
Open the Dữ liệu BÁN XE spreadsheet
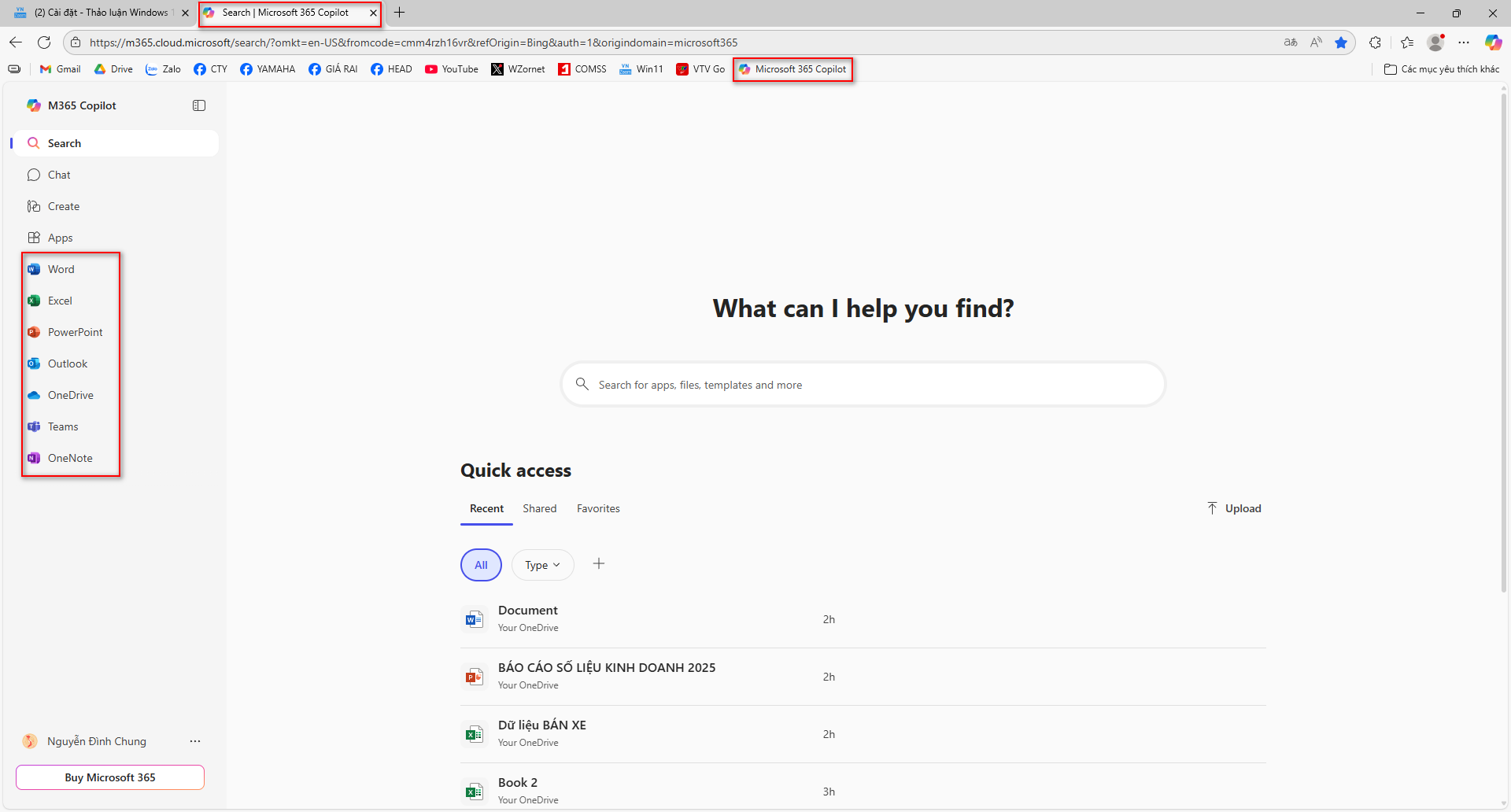point(863,734)
